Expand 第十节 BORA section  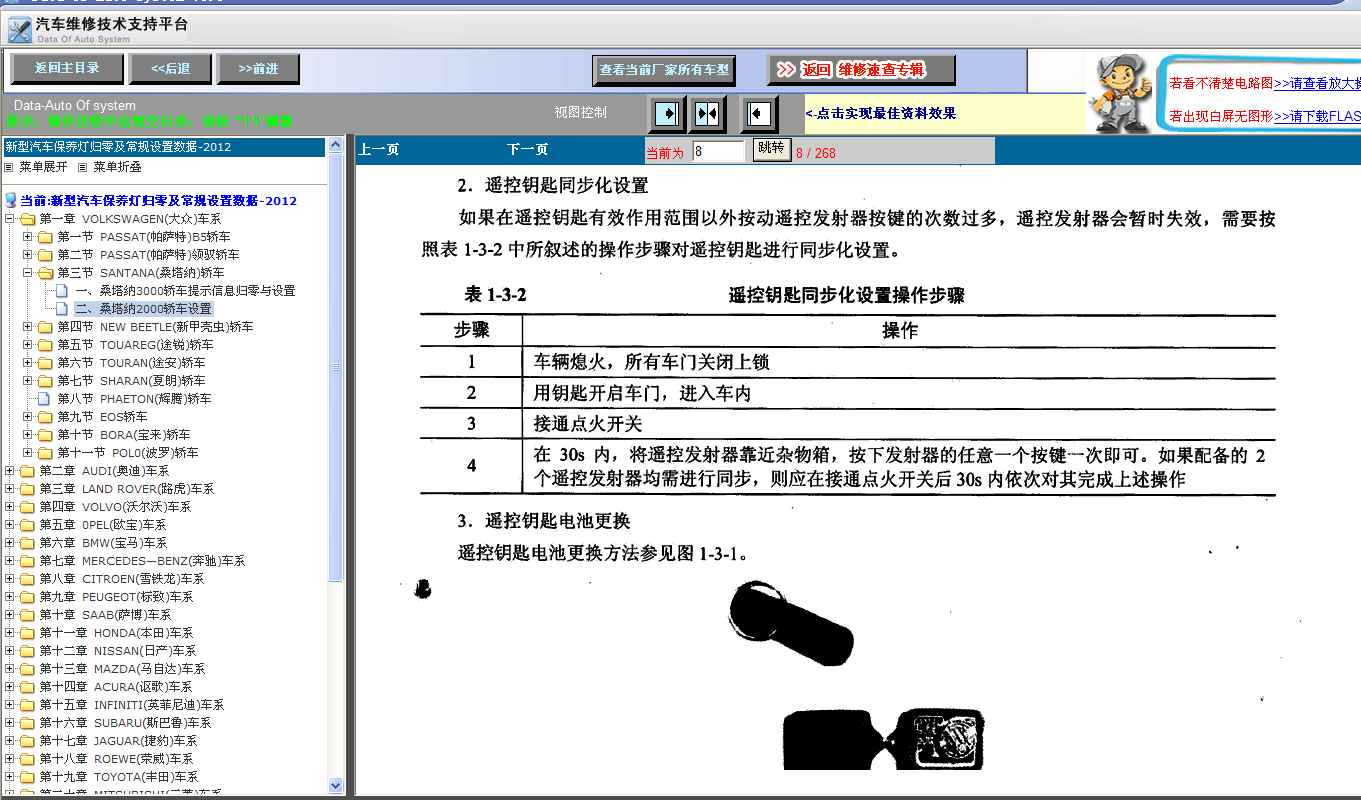tap(28, 435)
